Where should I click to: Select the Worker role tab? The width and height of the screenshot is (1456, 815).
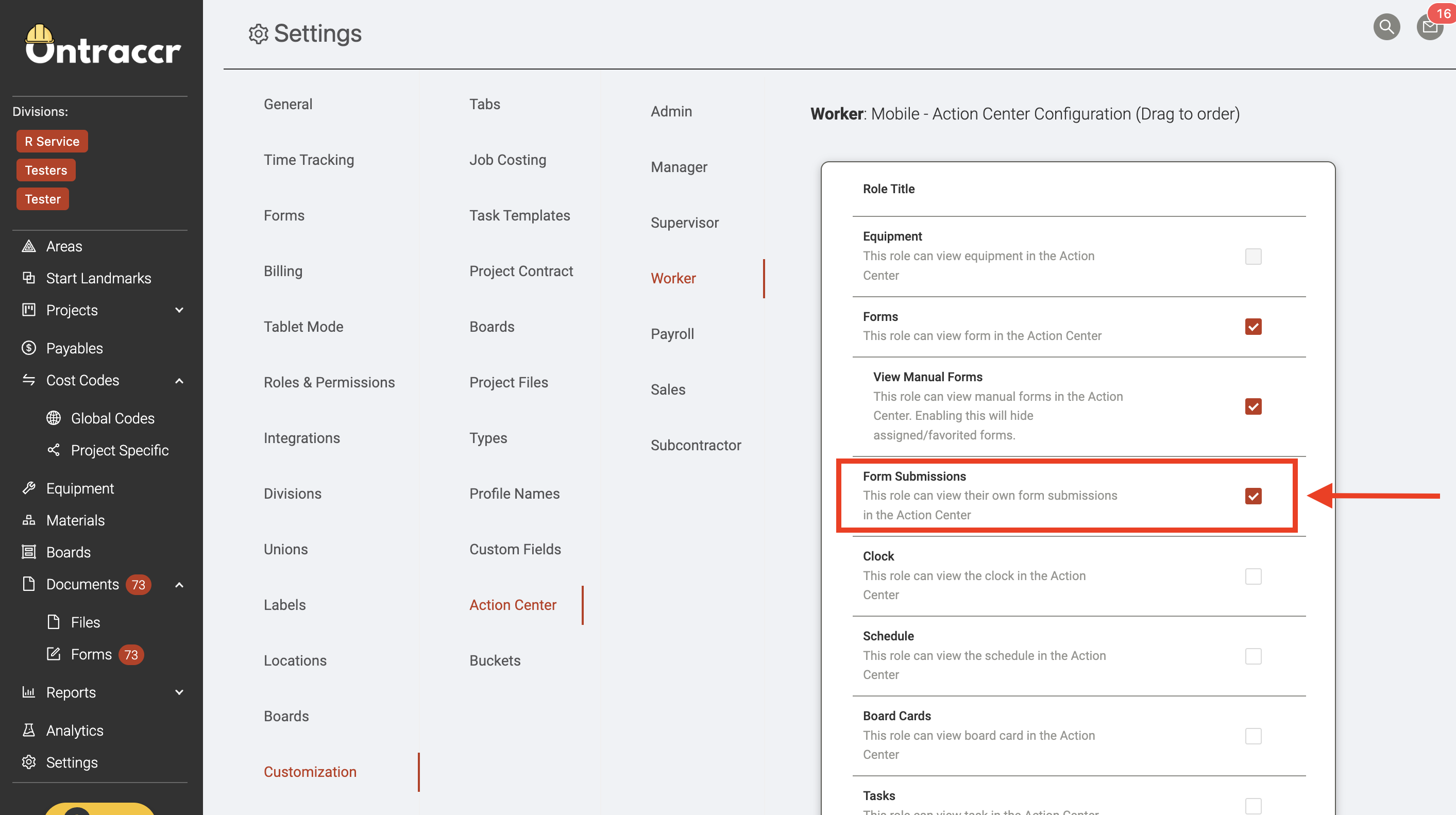pyautogui.click(x=673, y=278)
